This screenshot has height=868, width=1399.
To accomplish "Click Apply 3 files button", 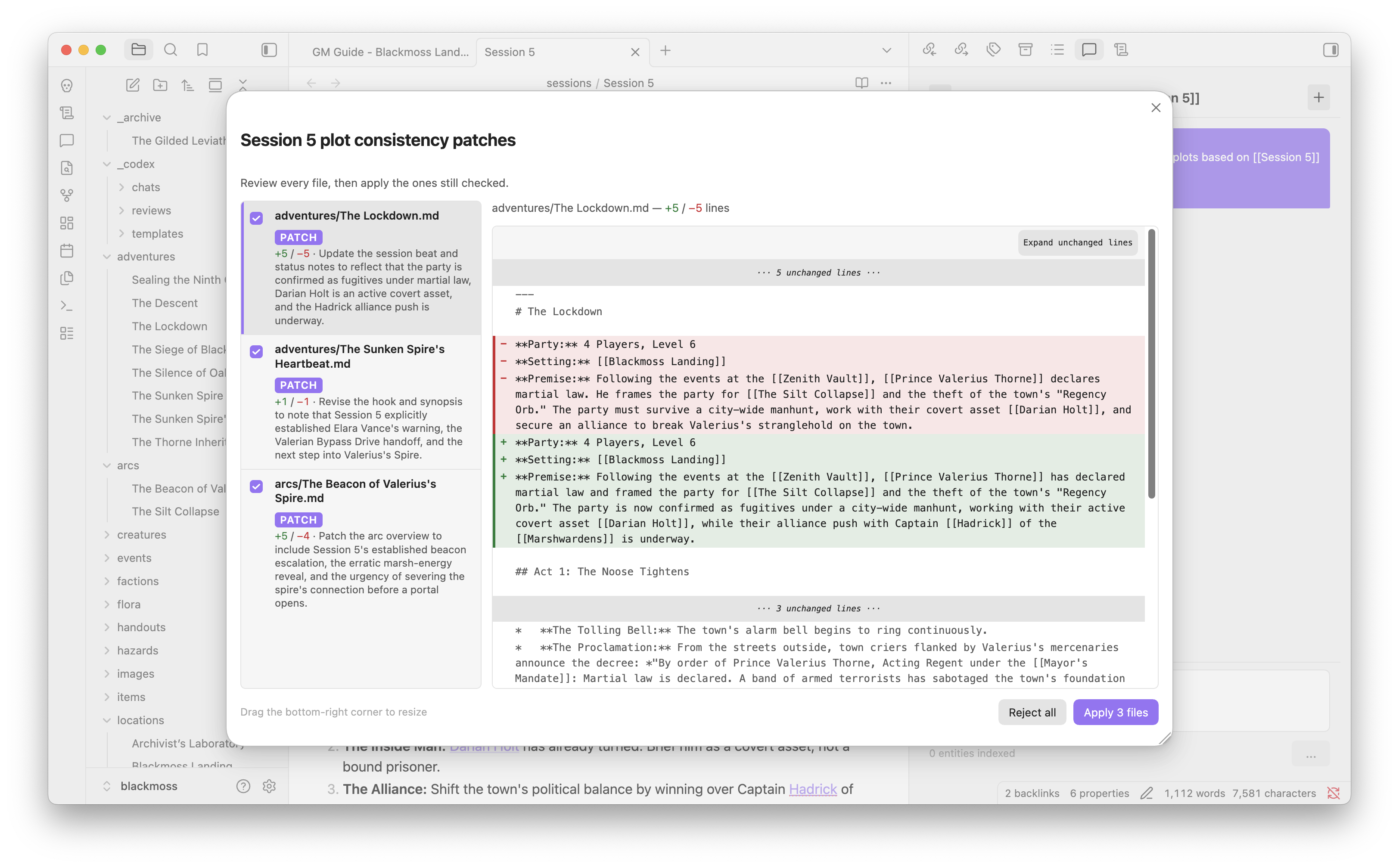I will (1115, 712).
